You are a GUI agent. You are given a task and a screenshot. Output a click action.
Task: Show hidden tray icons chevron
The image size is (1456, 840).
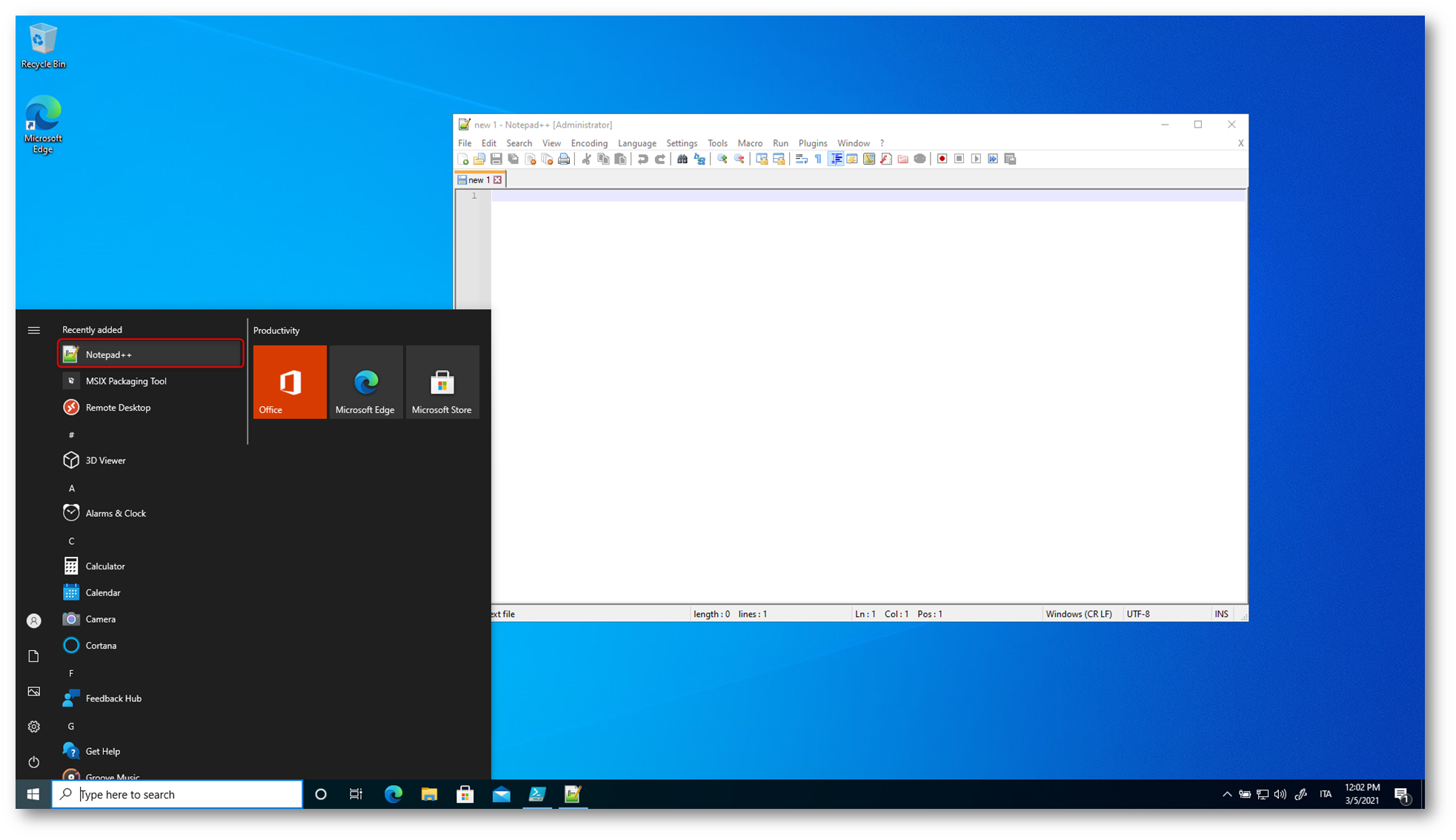(x=1227, y=794)
